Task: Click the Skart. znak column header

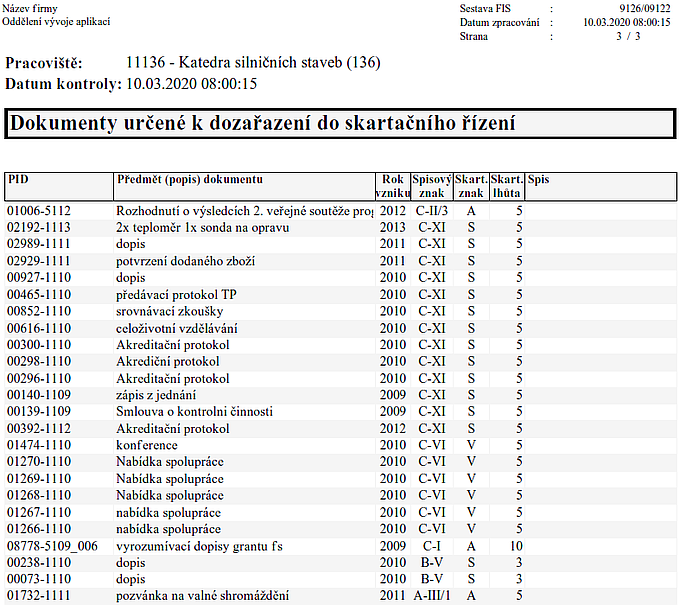Action: tap(471, 186)
